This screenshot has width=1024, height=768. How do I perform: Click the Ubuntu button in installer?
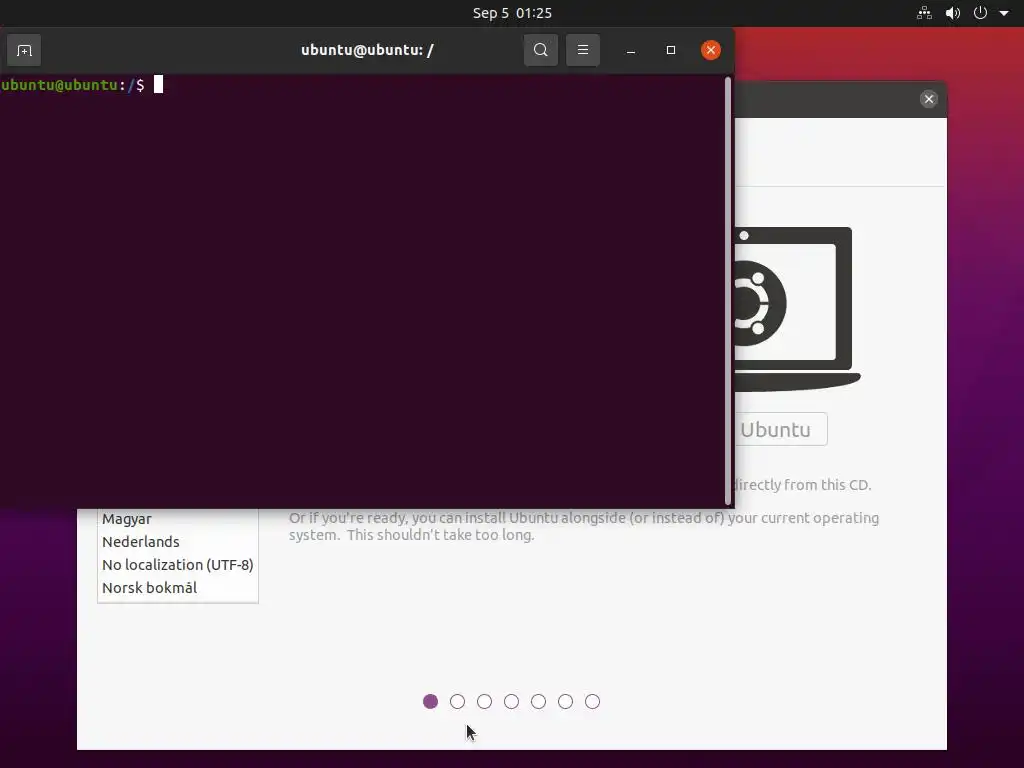pyautogui.click(x=780, y=430)
